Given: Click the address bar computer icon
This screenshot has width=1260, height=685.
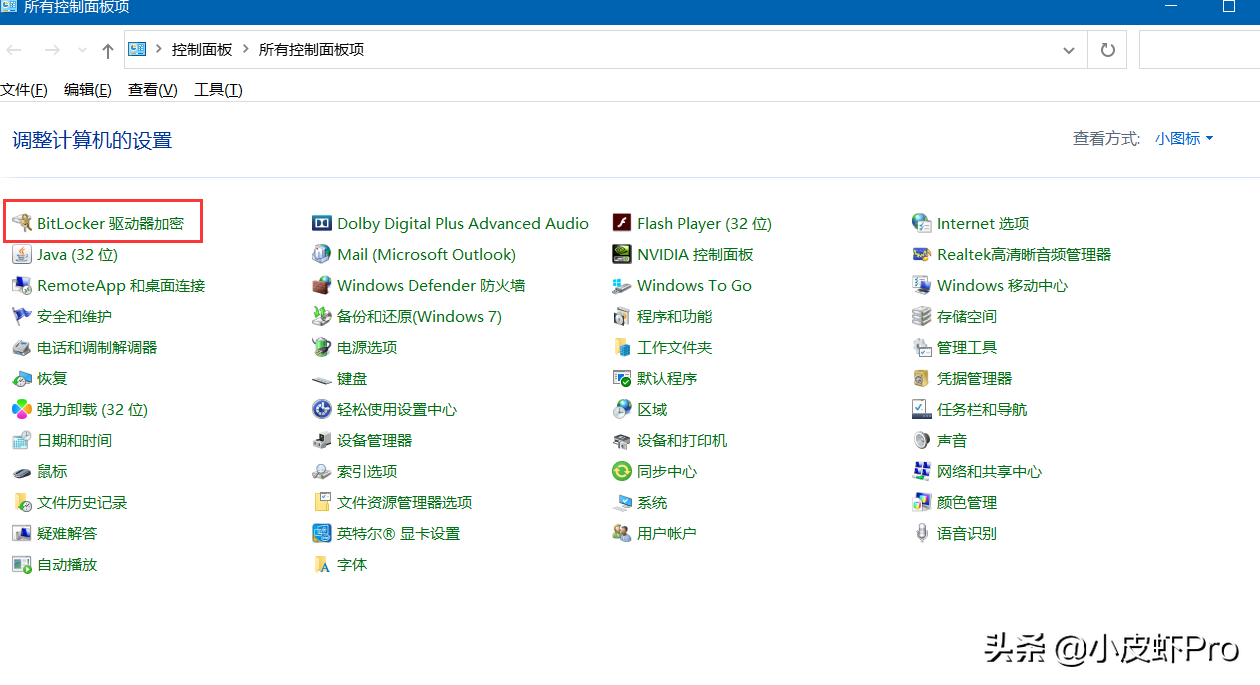Looking at the screenshot, I should [x=137, y=49].
